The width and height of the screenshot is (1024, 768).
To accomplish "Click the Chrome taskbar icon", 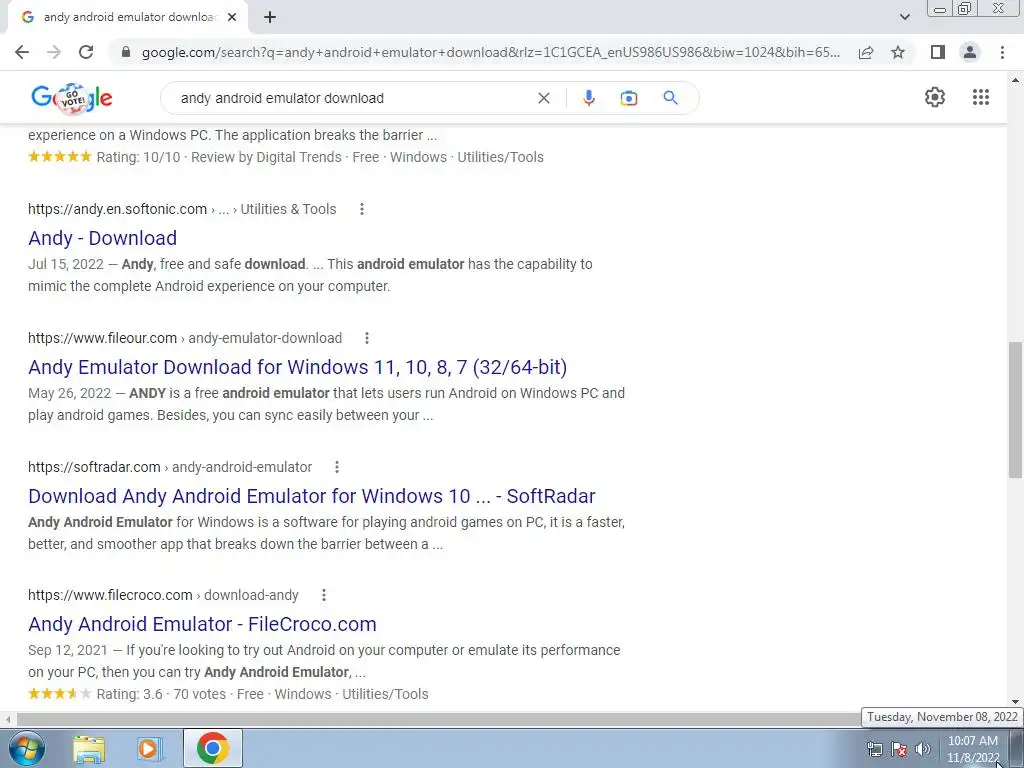I will tap(212, 748).
